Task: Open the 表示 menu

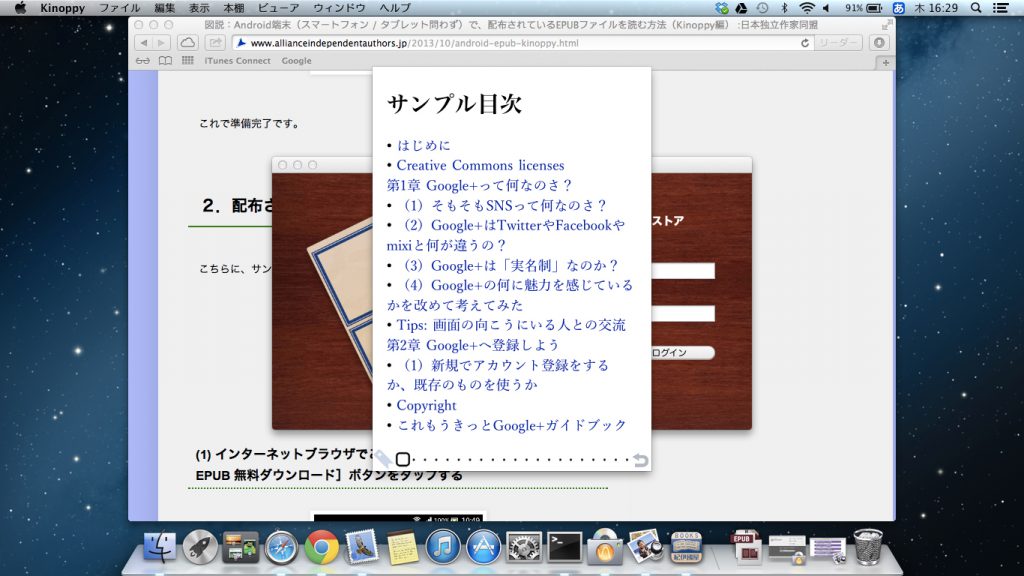Action: pyautogui.click(x=199, y=8)
